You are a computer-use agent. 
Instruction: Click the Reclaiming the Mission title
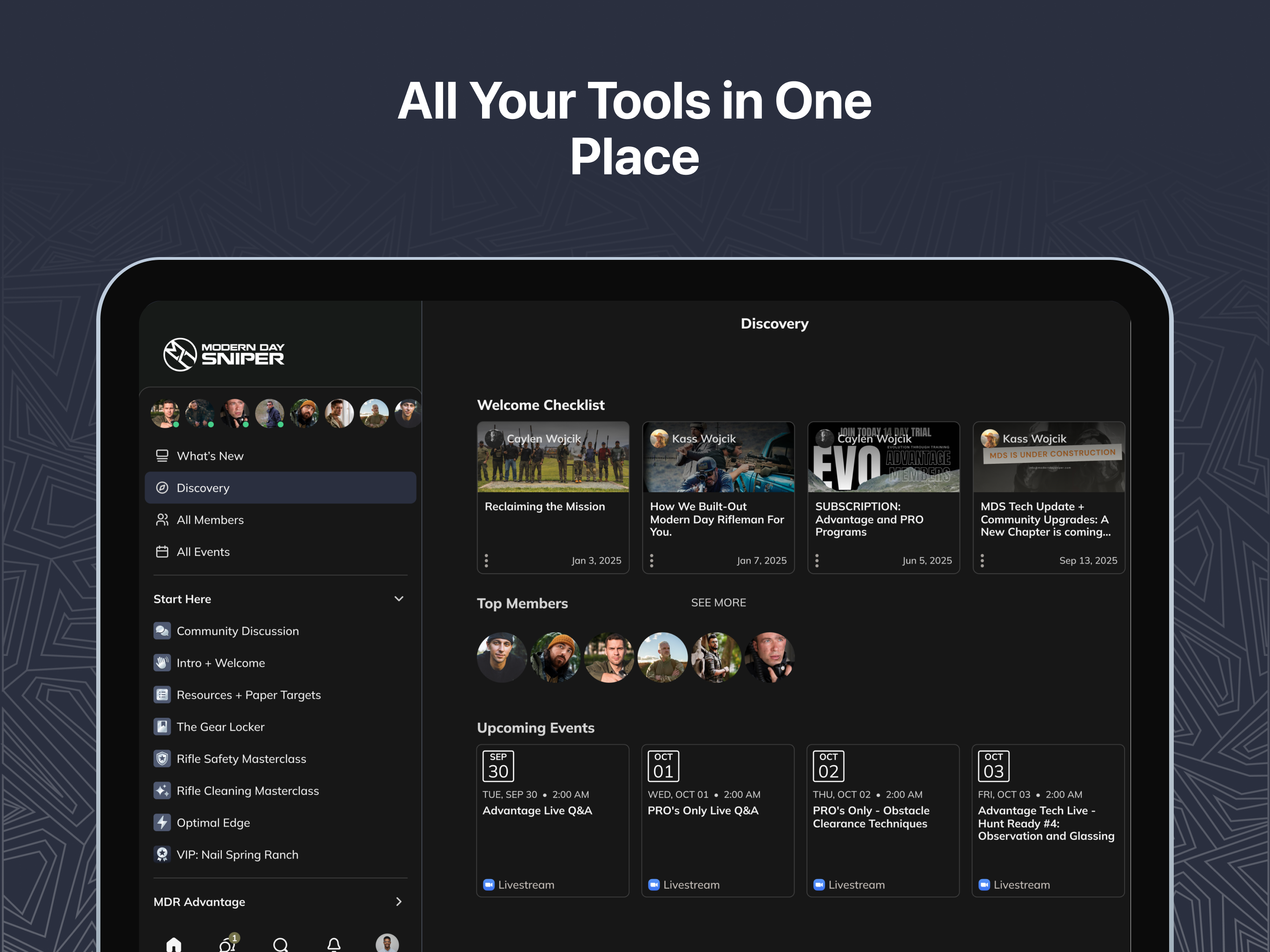point(545,506)
